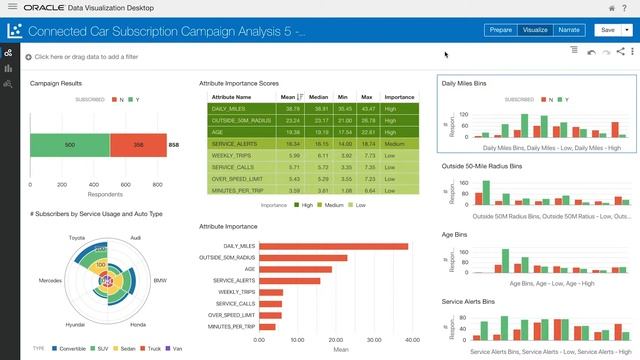Image resolution: width=640 pixels, height=360 pixels.
Task: Select the SERVICE_ALERTS table row
Action: [313, 144]
